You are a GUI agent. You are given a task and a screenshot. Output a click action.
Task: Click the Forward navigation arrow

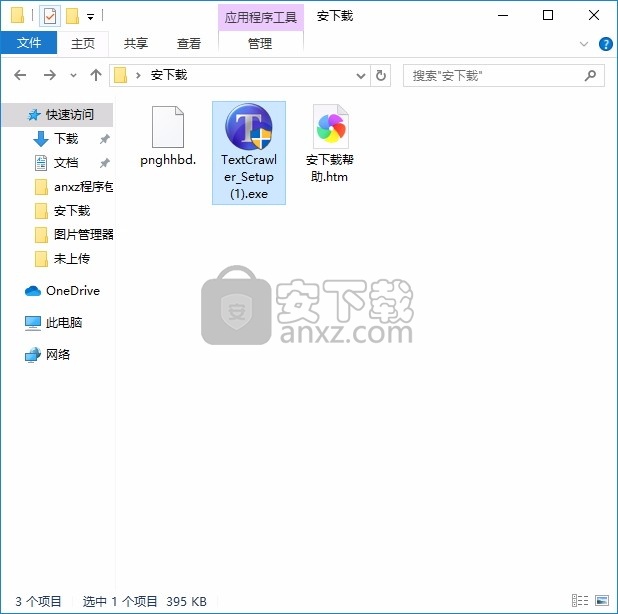pyautogui.click(x=50, y=75)
